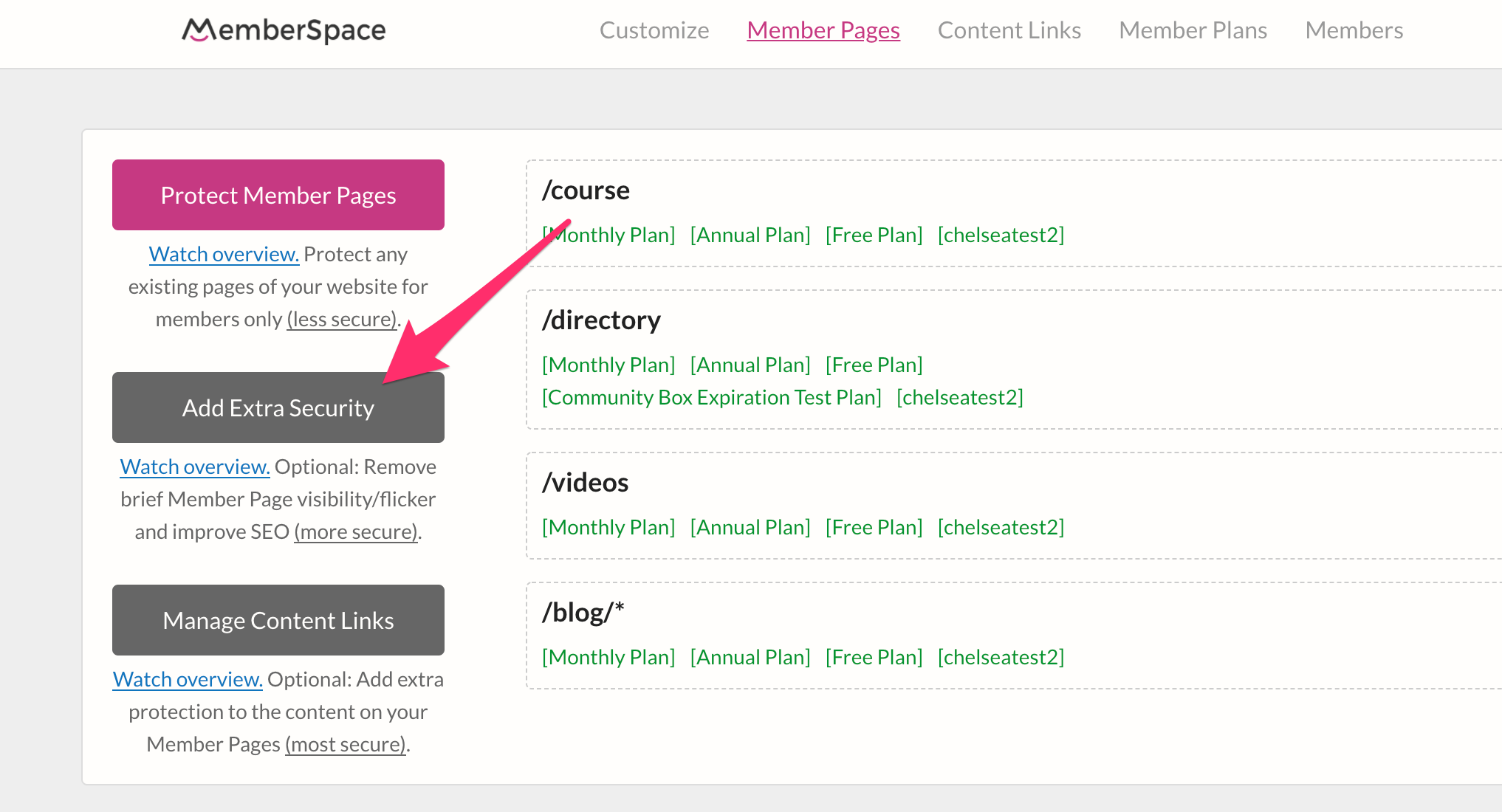This screenshot has height=812, width=1502.
Task: Open the Watch overview link under Protect Member Pages
Action: (223, 253)
